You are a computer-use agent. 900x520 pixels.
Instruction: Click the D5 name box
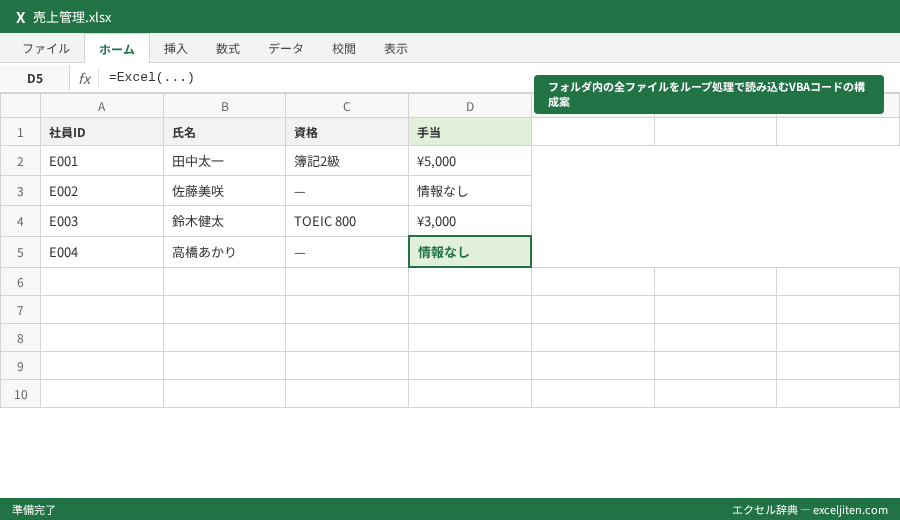click(x=35, y=79)
